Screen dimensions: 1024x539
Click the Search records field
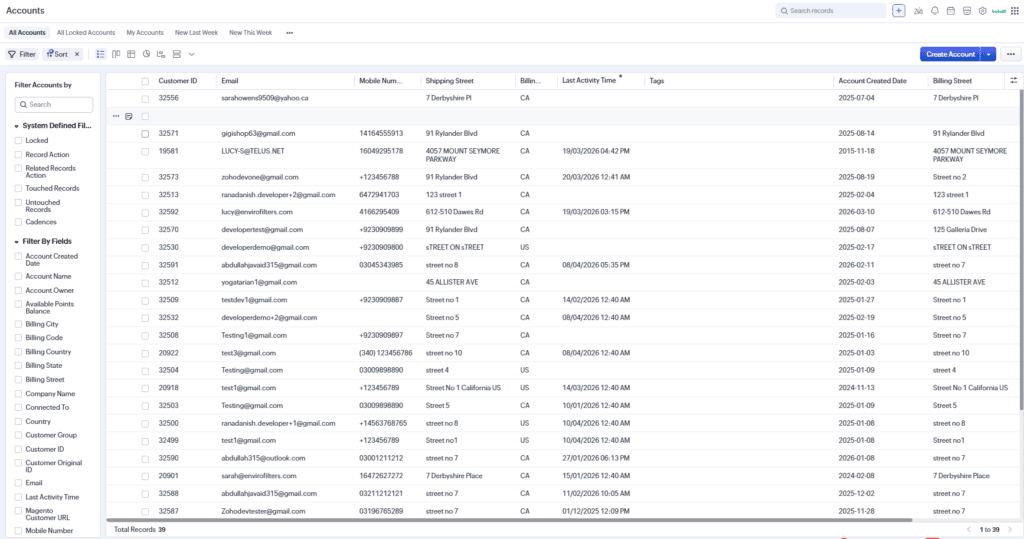tap(831, 11)
